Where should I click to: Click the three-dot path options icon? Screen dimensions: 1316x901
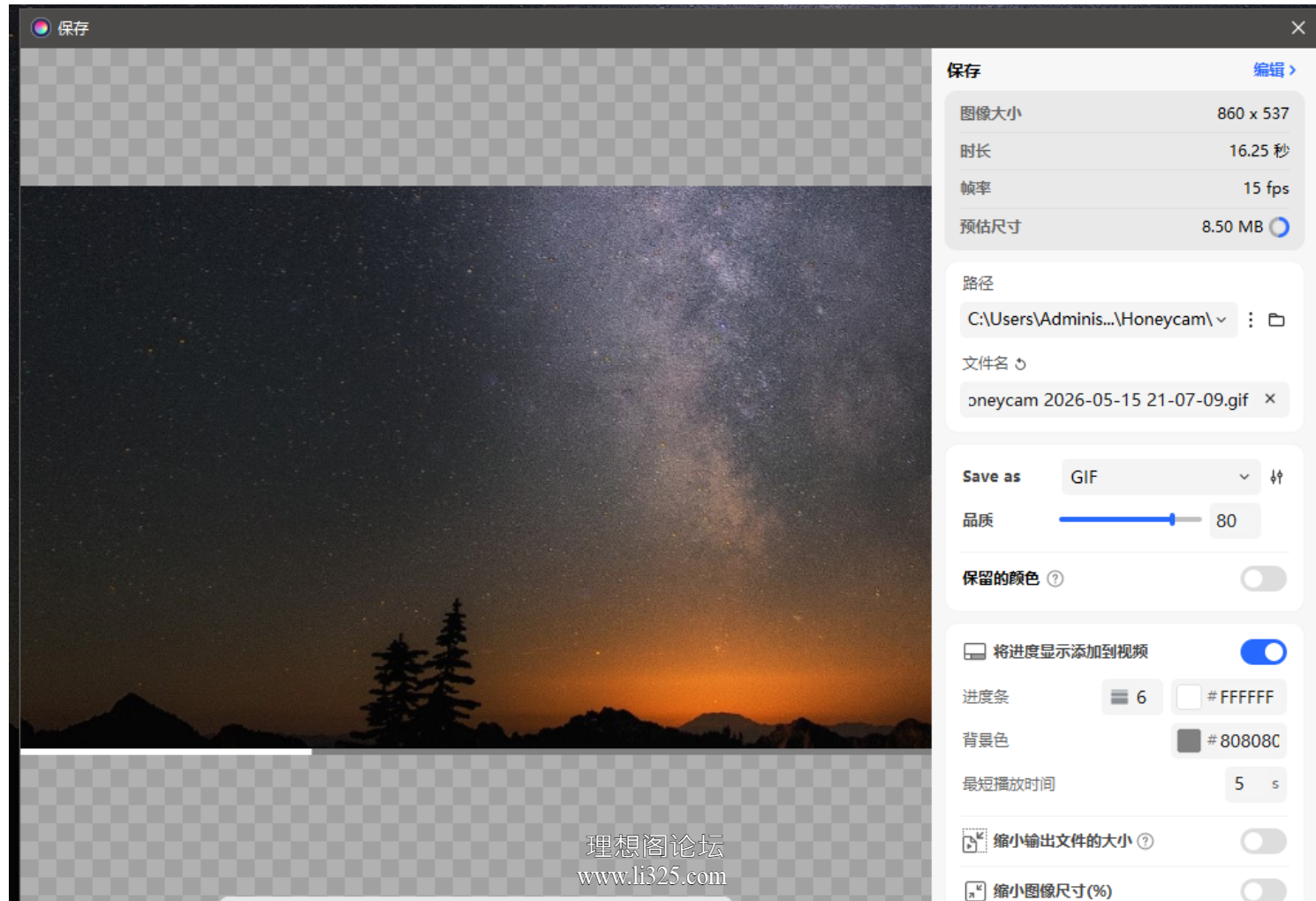pos(1251,320)
